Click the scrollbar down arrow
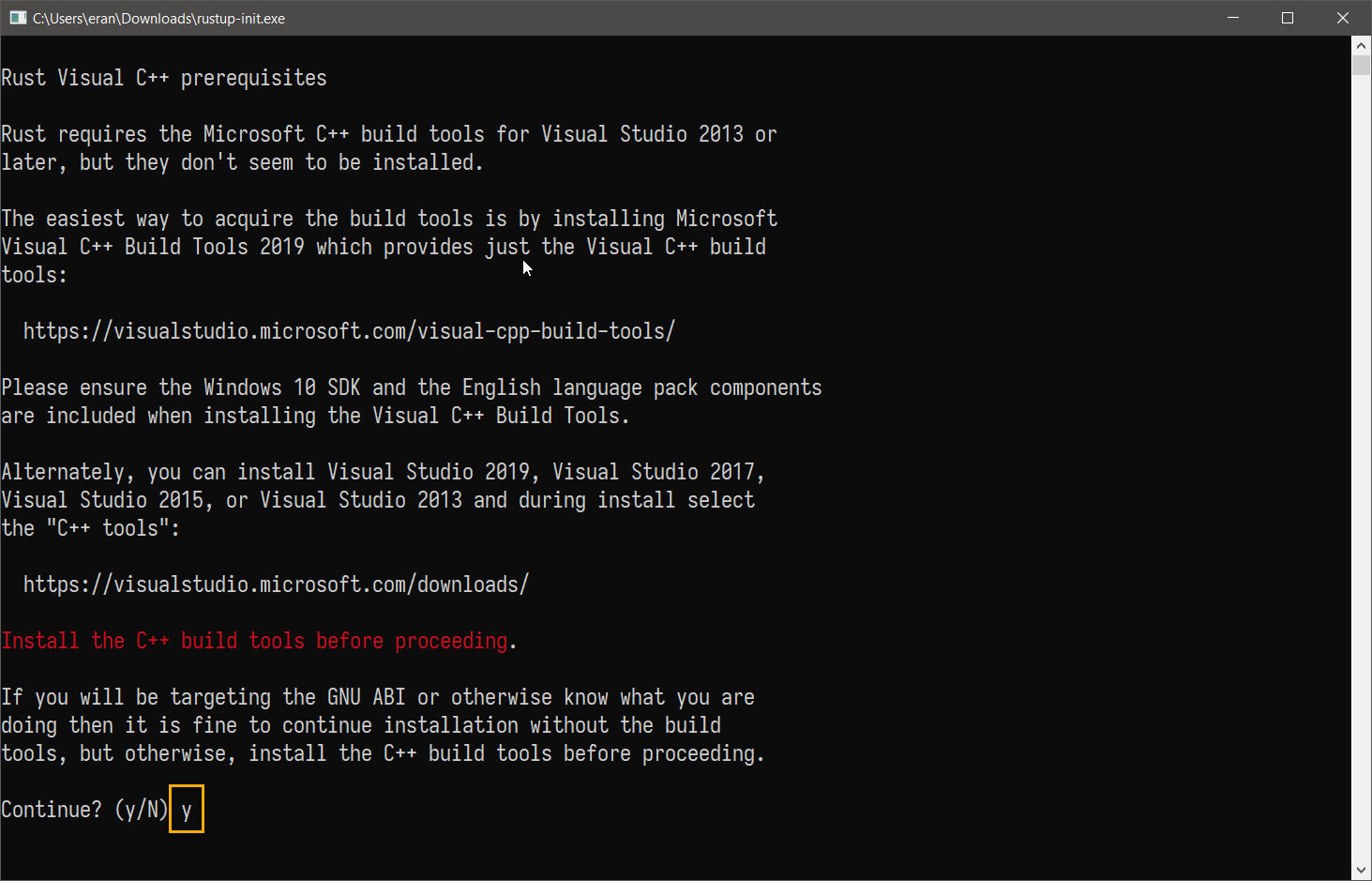The image size is (1372, 881). click(x=1361, y=871)
